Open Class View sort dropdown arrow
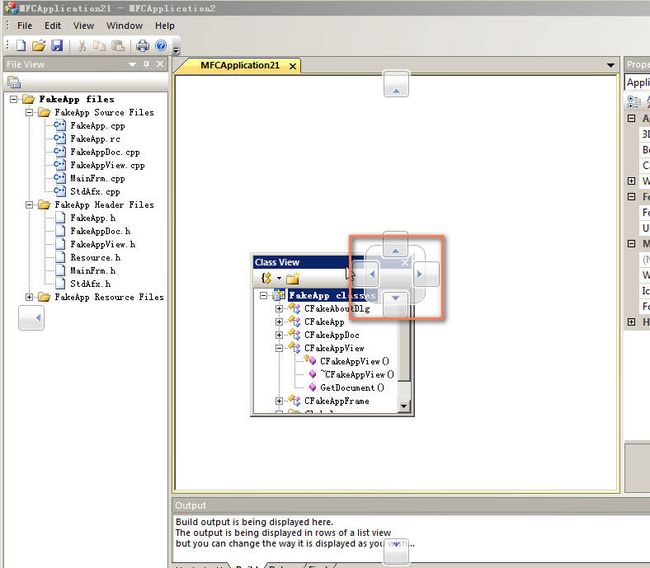 point(279,278)
